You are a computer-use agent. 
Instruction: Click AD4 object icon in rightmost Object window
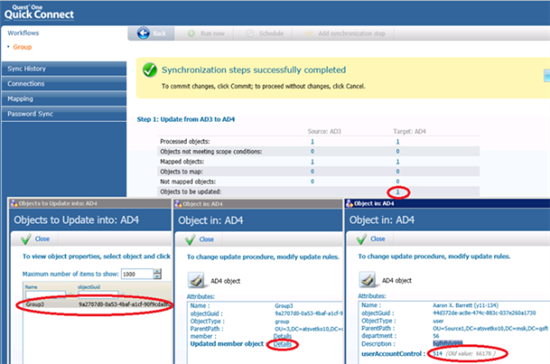tap(367, 280)
